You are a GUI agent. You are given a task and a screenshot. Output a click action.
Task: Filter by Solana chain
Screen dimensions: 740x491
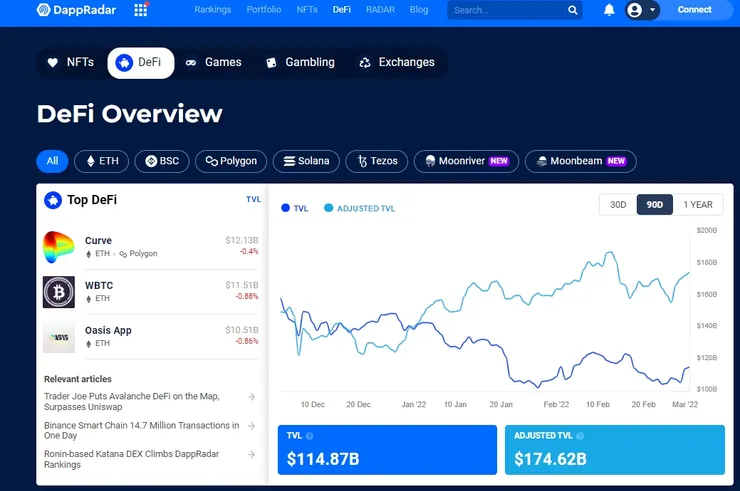(306, 161)
